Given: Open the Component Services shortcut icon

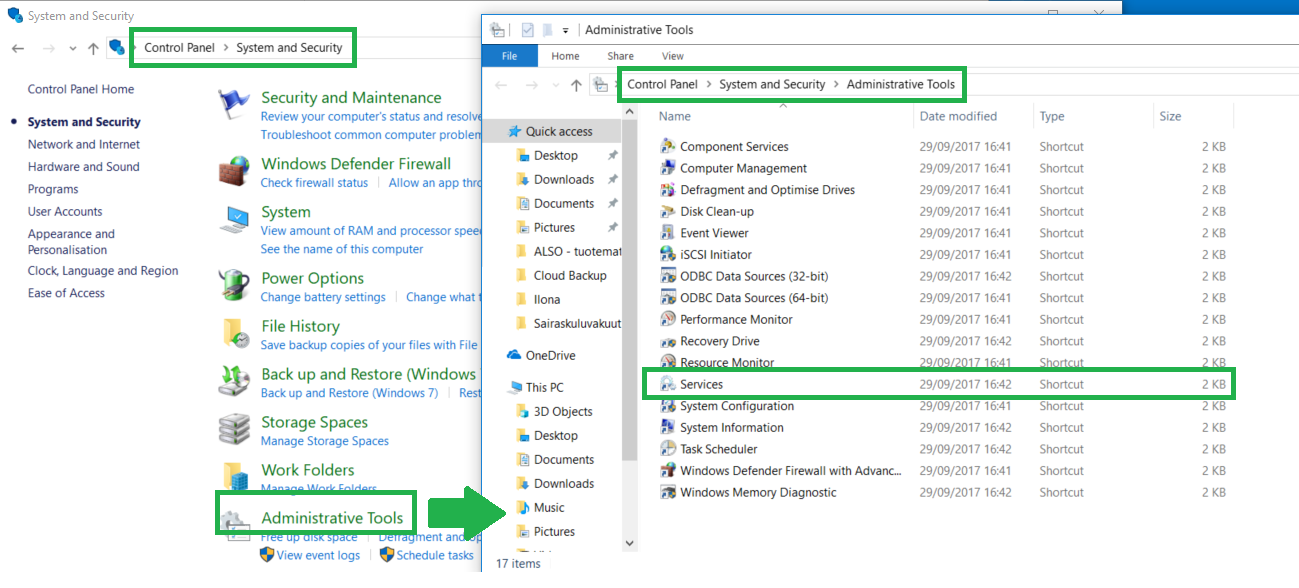Looking at the screenshot, I should pyautogui.click(x=668, y=146).
